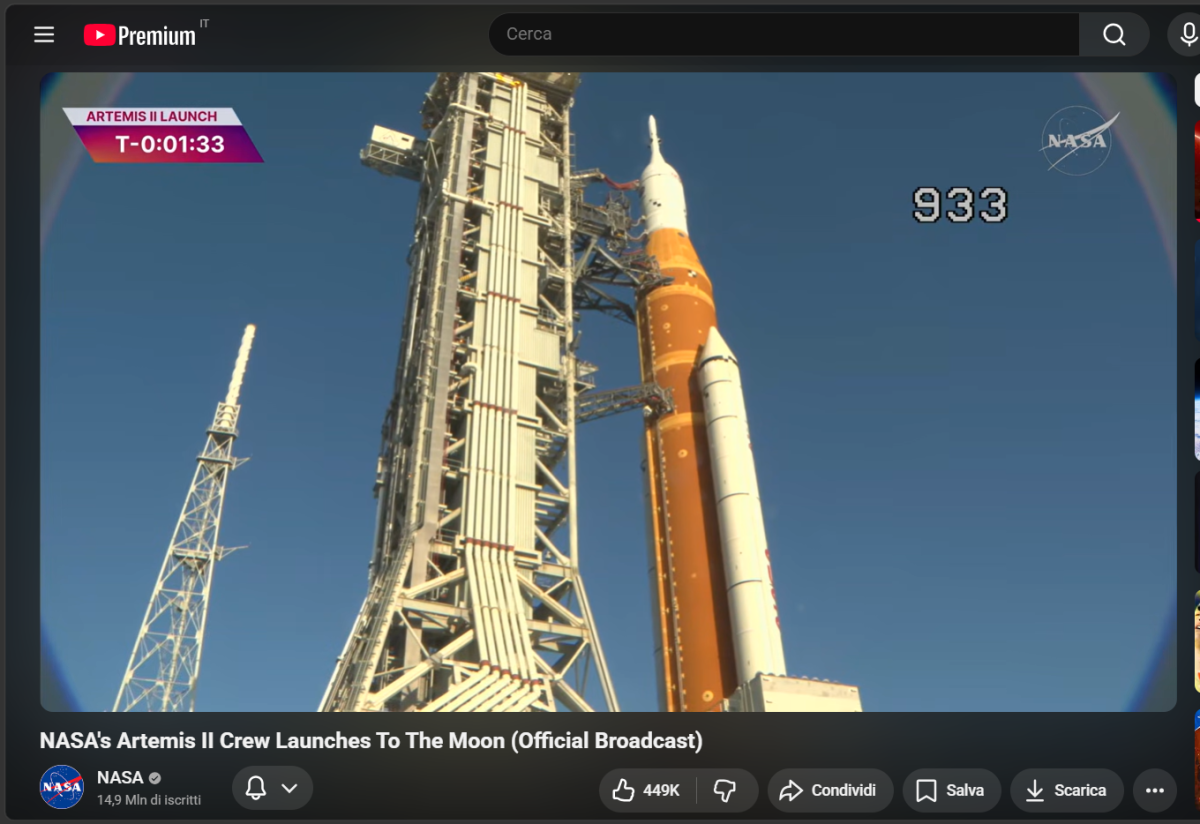Like the video with thumbs up
The height and width of the screenshot is (824, 1200).
(x=647, y=790)
